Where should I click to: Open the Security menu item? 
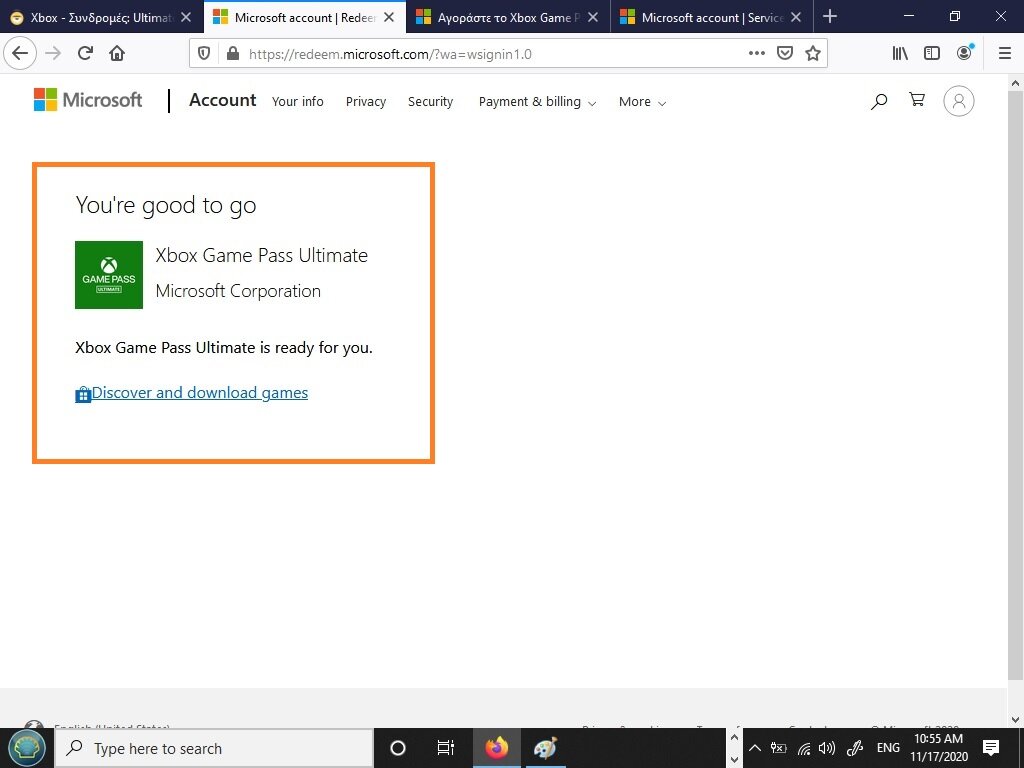[x=430, y=102]
